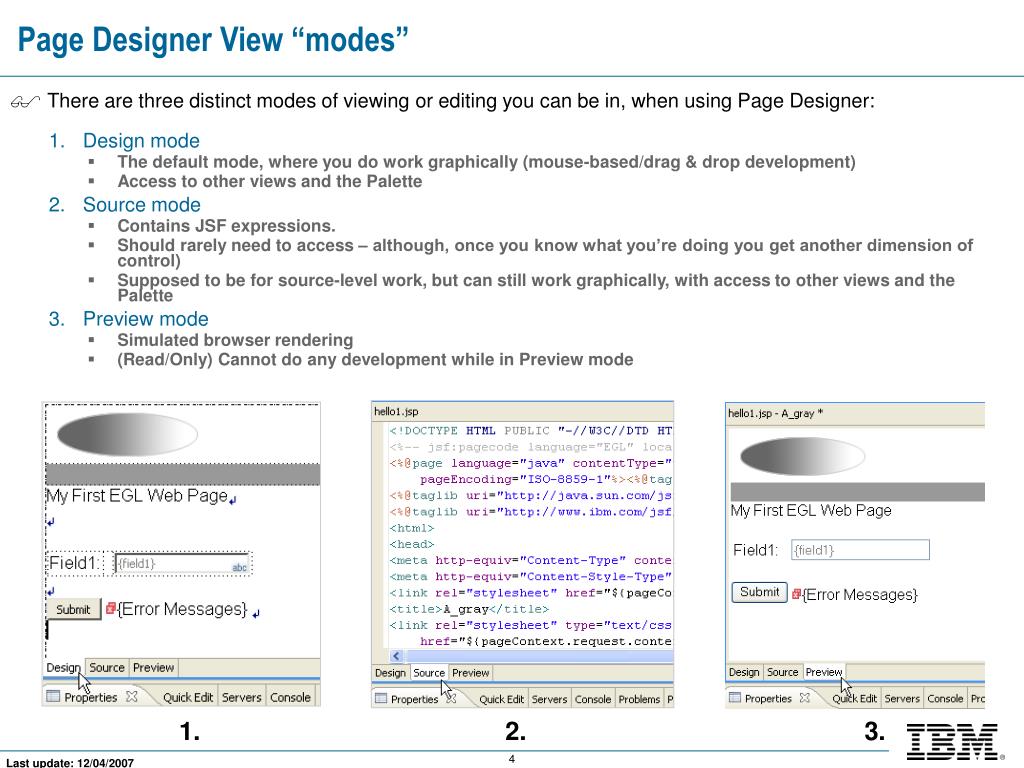
Task: Select the Design tab in screenshot 1
Action: 63,667
